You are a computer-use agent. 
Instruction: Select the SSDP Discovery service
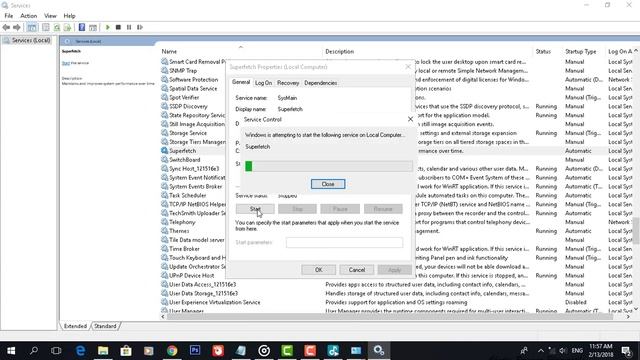[188, 107]
